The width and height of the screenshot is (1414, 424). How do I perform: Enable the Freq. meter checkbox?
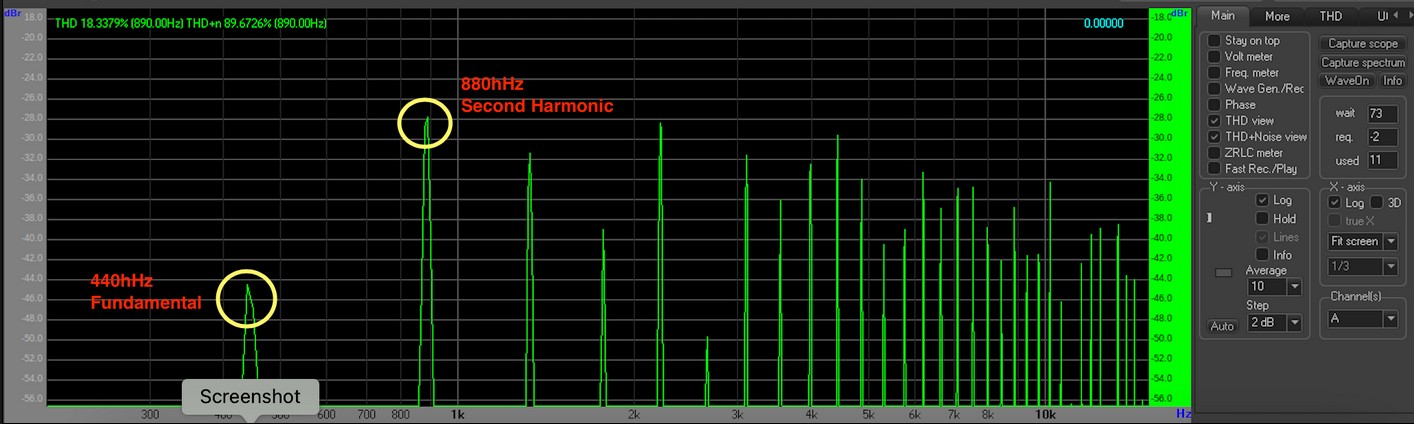[x=1214, y=72]
